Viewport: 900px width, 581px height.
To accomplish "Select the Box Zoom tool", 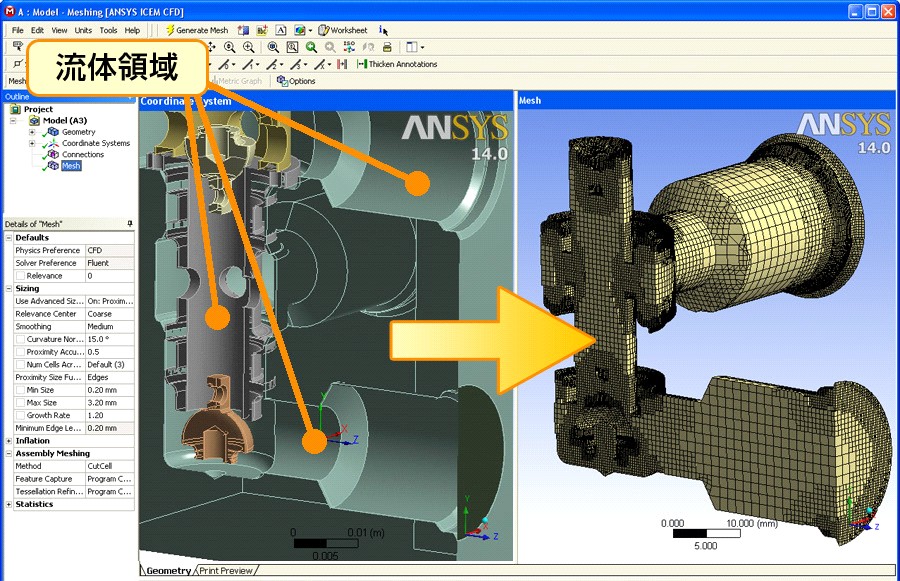I will 249,47.
